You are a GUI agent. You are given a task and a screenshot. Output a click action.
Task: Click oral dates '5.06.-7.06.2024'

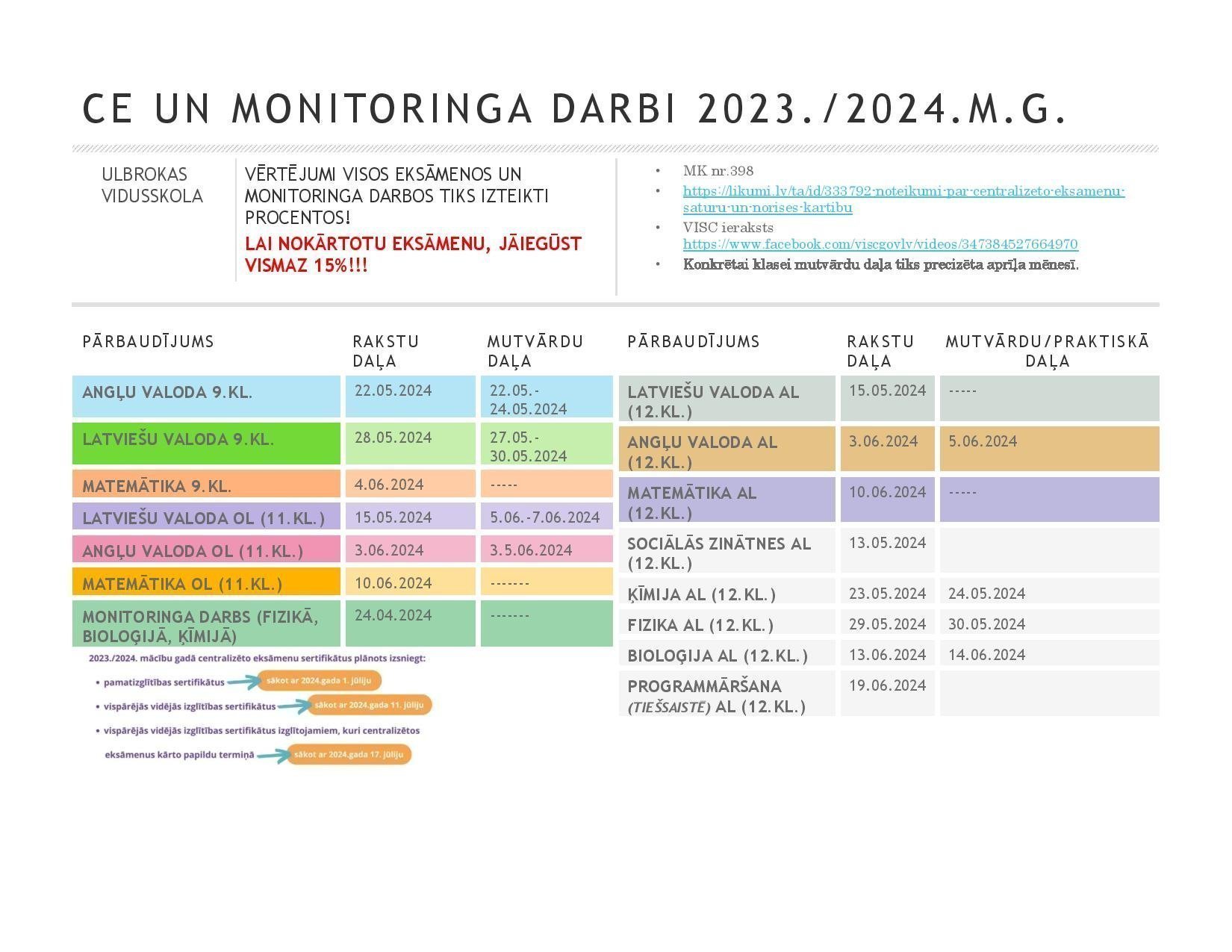pyautogui.click(x=545, y=517)
